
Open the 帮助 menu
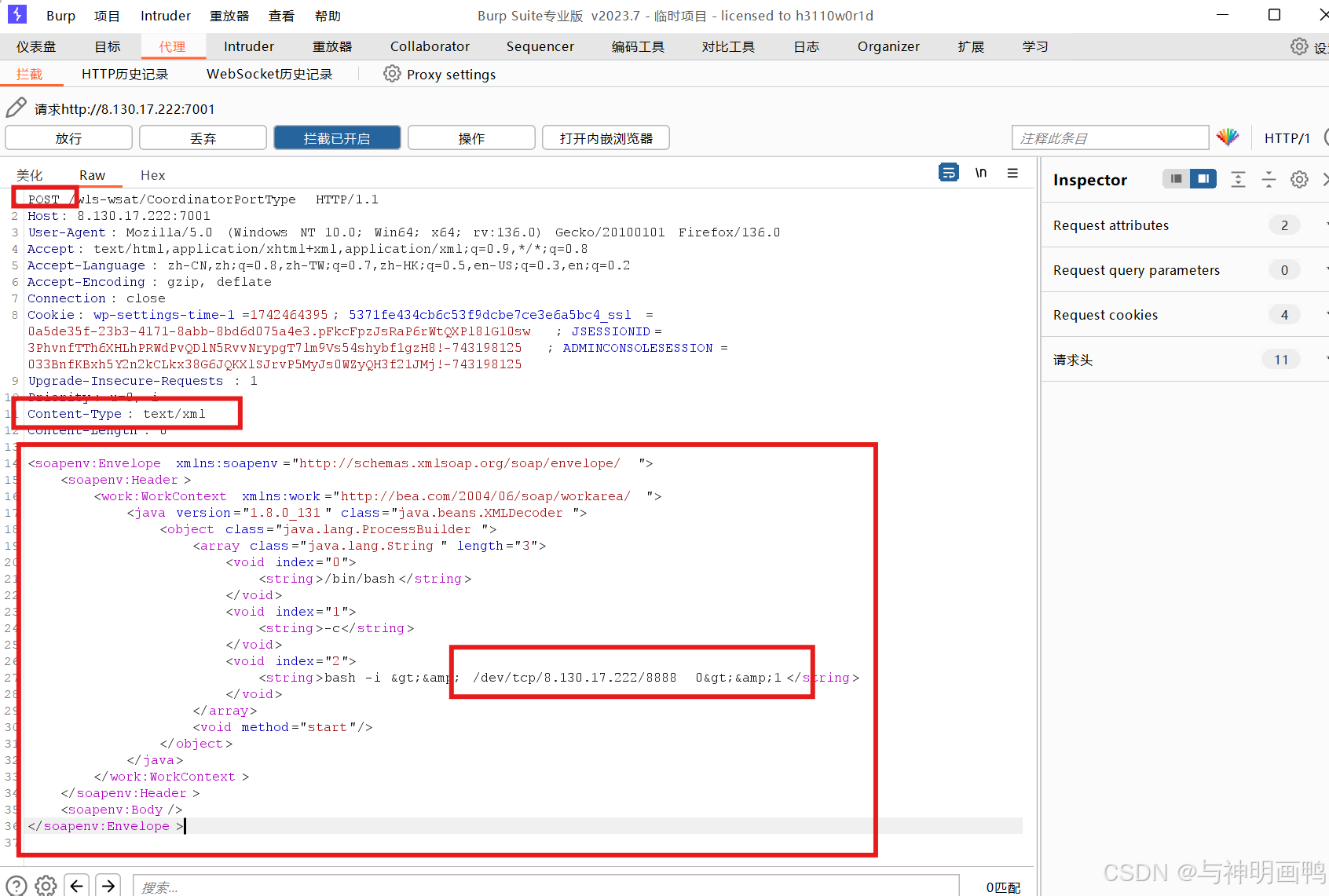click(x=328, y=16)
